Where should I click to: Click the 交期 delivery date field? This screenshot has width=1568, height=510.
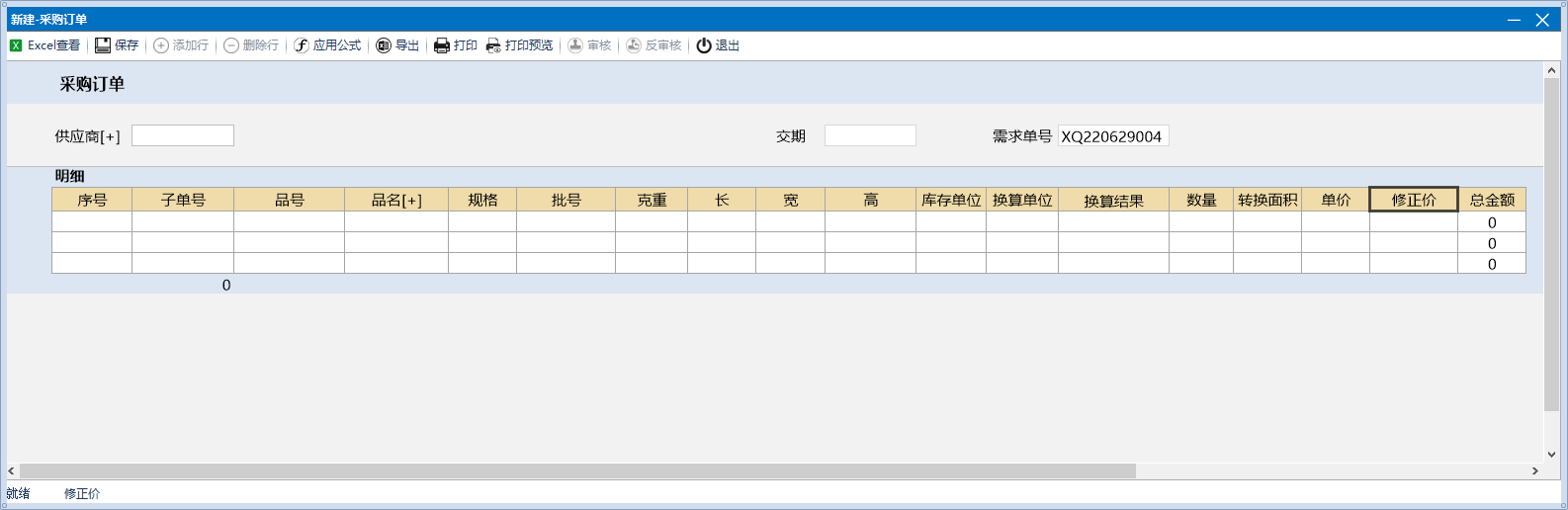(870, 135)
